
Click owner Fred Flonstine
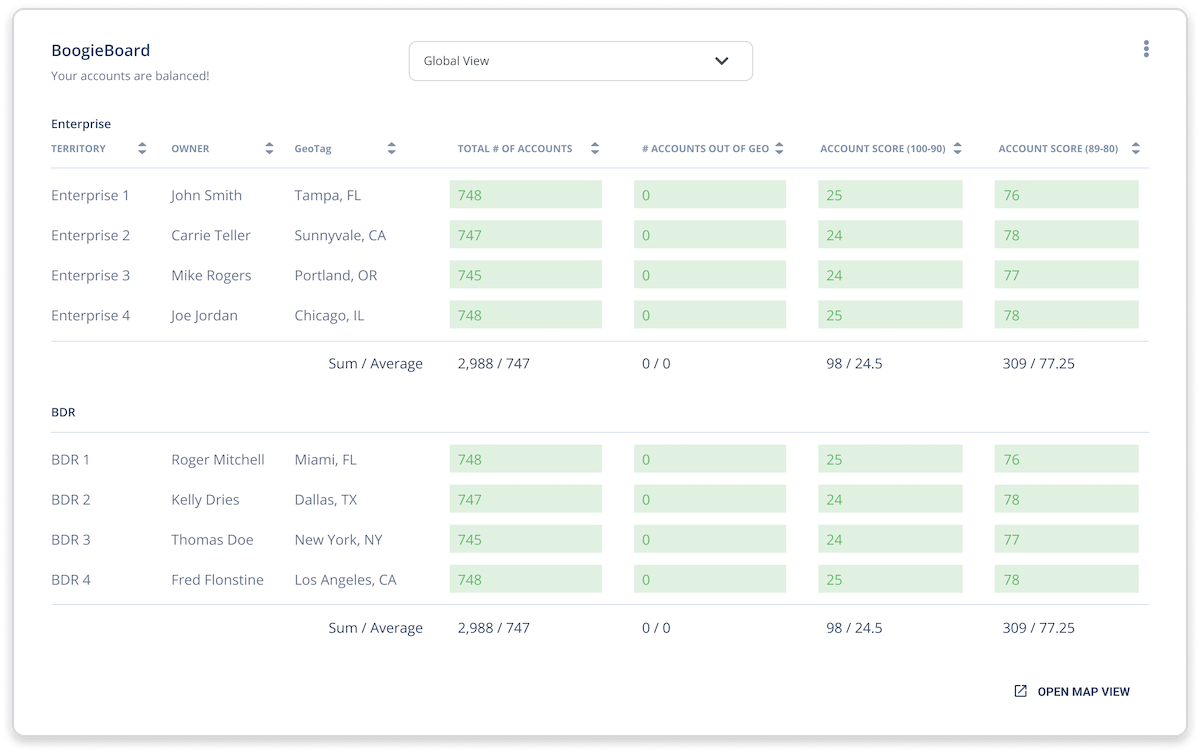pos(217,580)
